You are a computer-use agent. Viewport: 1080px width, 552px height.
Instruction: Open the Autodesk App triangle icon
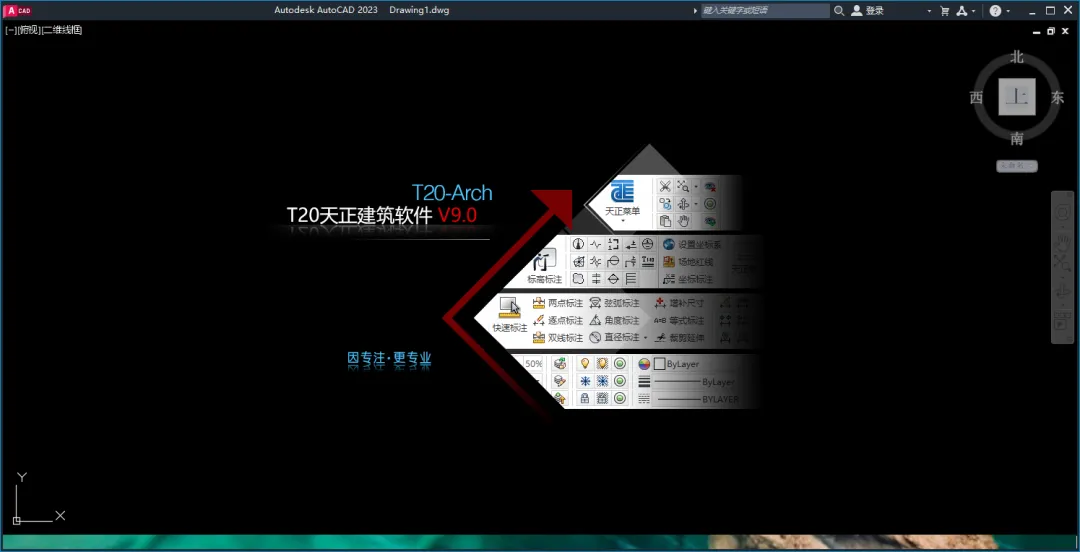(x=962, y=11)
